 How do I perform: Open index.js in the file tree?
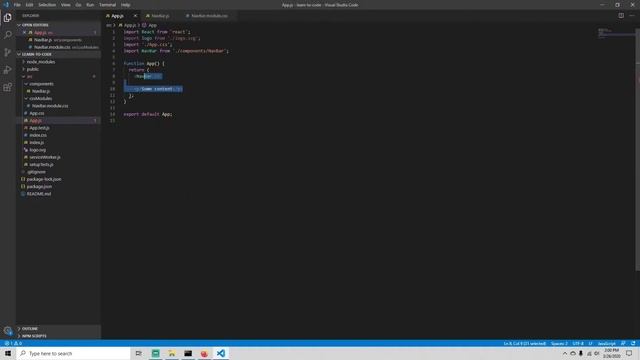click(x=36, y=142)
